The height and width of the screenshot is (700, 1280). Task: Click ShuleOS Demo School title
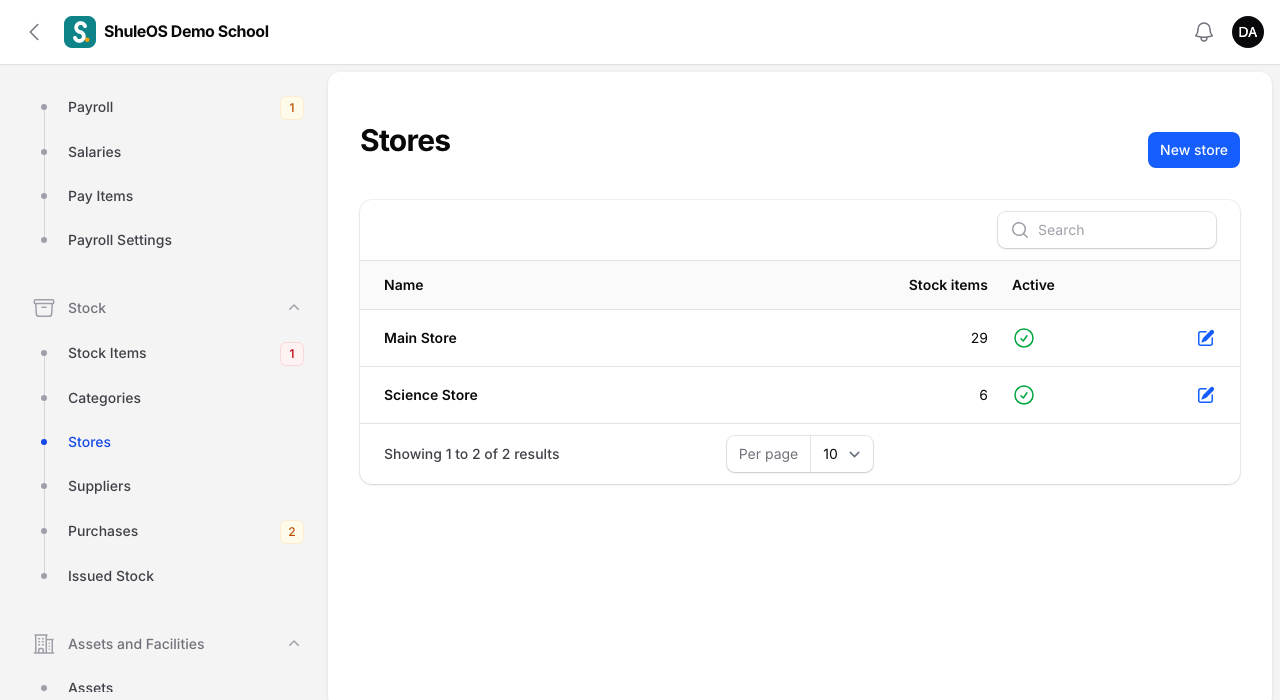186,32
